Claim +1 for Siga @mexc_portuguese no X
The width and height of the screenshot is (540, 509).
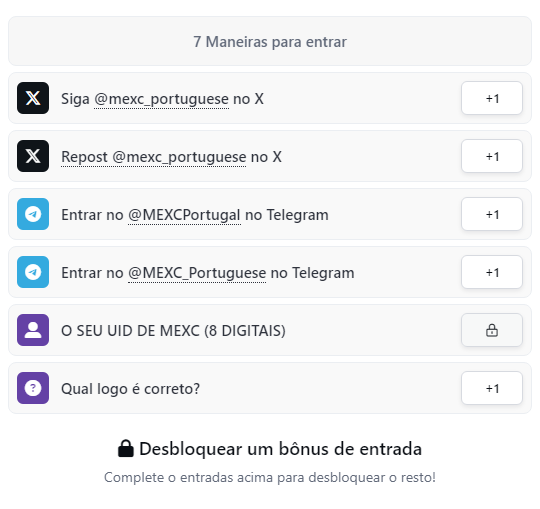pyautogui.click(x=492, y=98)
